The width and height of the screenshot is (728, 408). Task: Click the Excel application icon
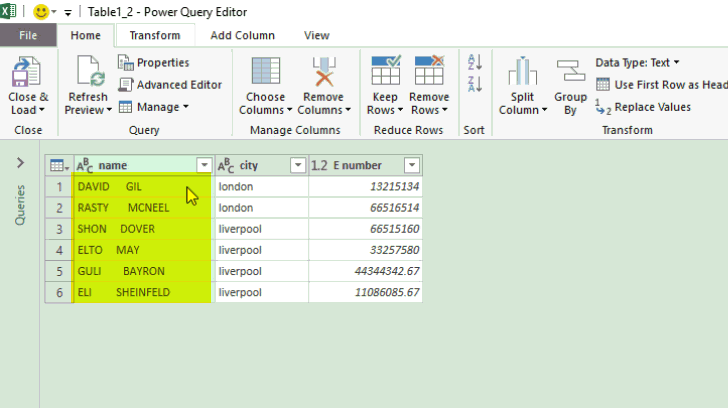(x=8, y=11)
